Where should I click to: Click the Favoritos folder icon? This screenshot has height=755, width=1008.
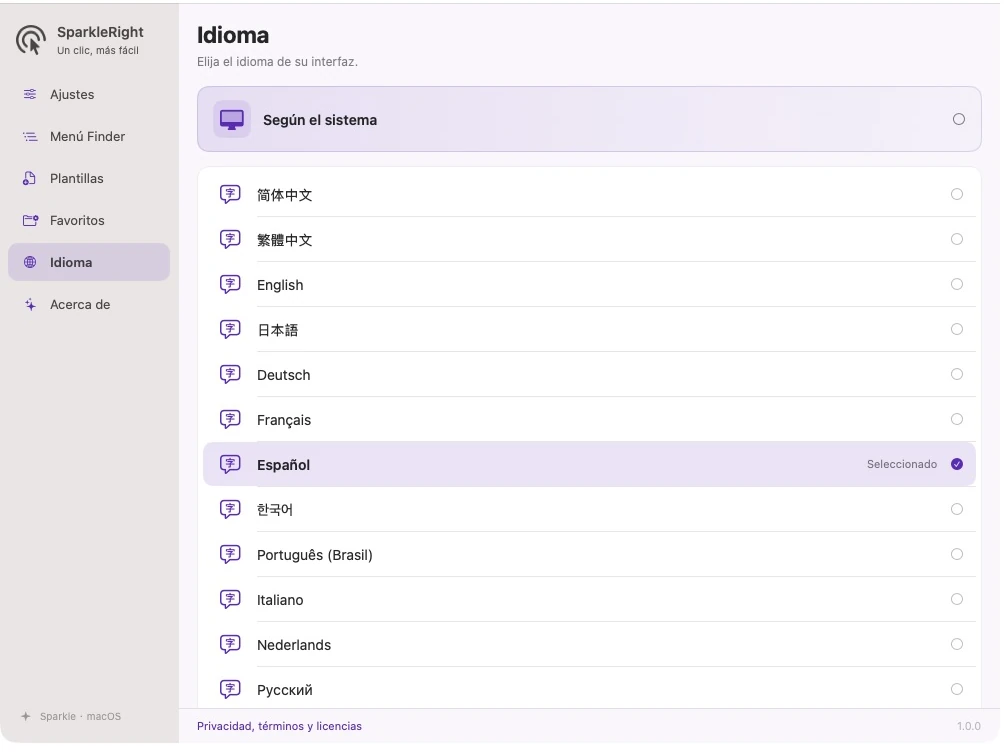point(30,221)
